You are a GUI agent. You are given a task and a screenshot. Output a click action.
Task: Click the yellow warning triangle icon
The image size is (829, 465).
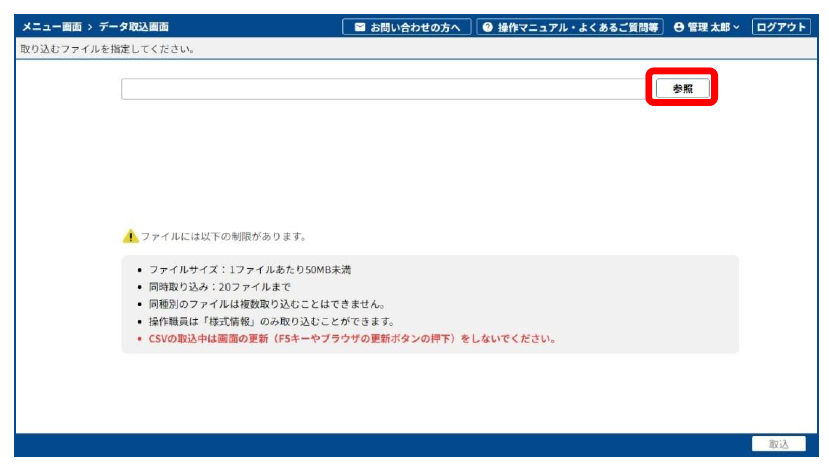130,237
